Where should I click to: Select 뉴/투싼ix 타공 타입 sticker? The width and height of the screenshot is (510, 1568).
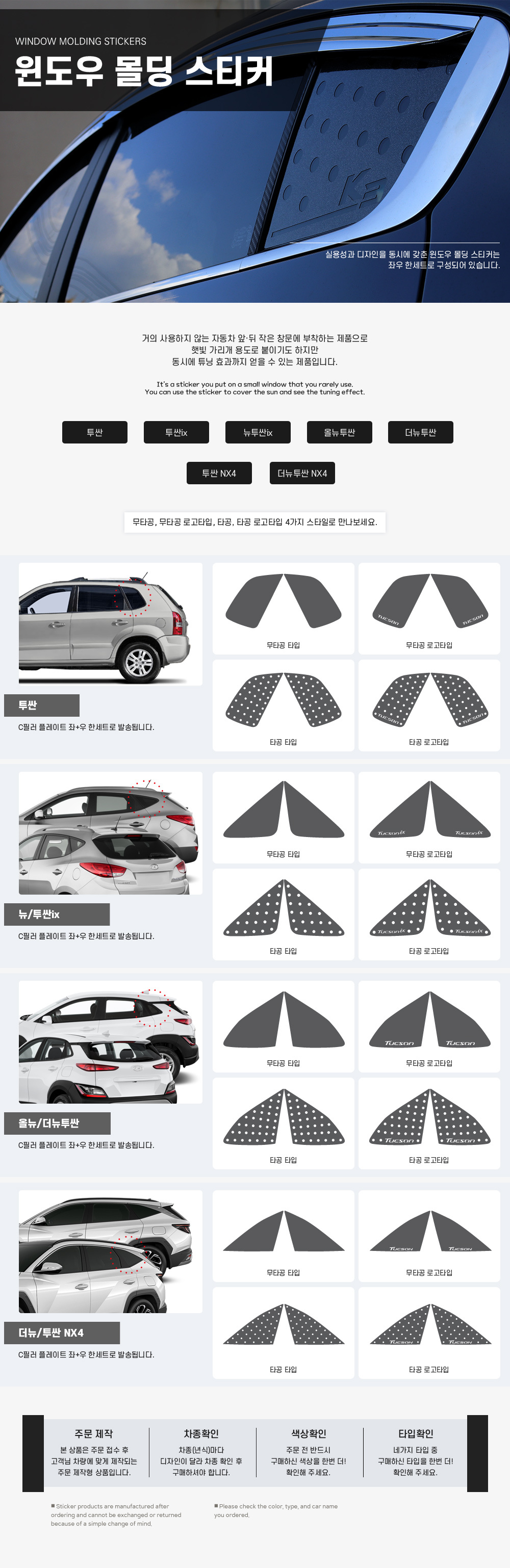[284, 914]
